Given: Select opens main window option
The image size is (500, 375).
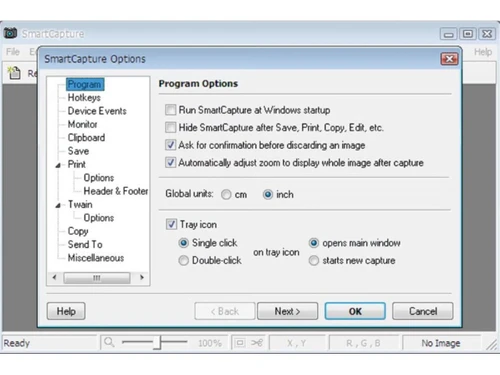Looking at the screenshot, I should (314, 243).
